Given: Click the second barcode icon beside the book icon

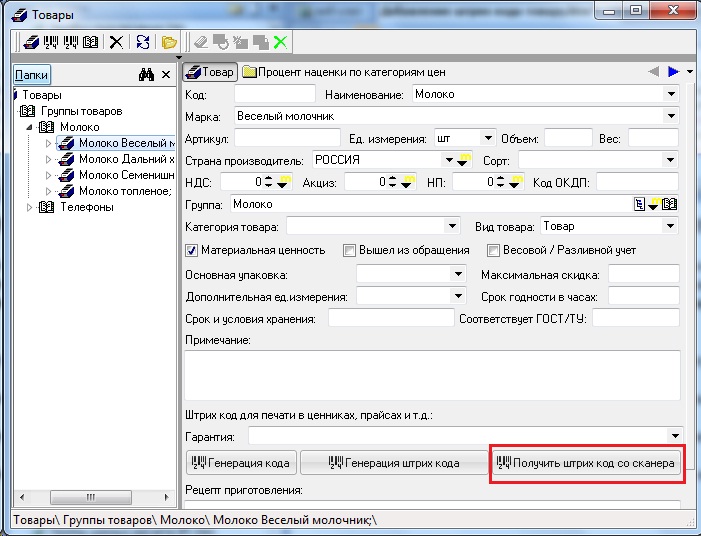Looking at the screenshot, I should click(x=71, y=42).
